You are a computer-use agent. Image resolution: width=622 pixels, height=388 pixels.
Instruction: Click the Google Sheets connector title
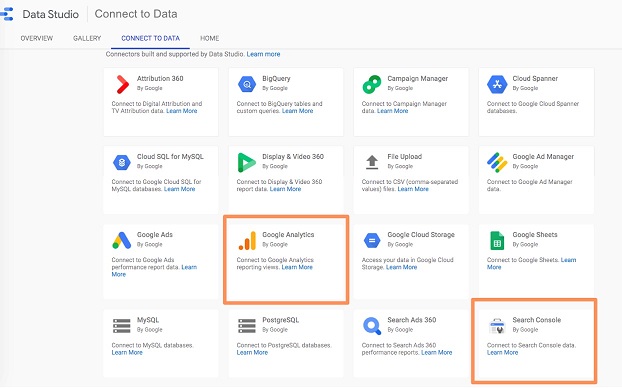[535, 235]
